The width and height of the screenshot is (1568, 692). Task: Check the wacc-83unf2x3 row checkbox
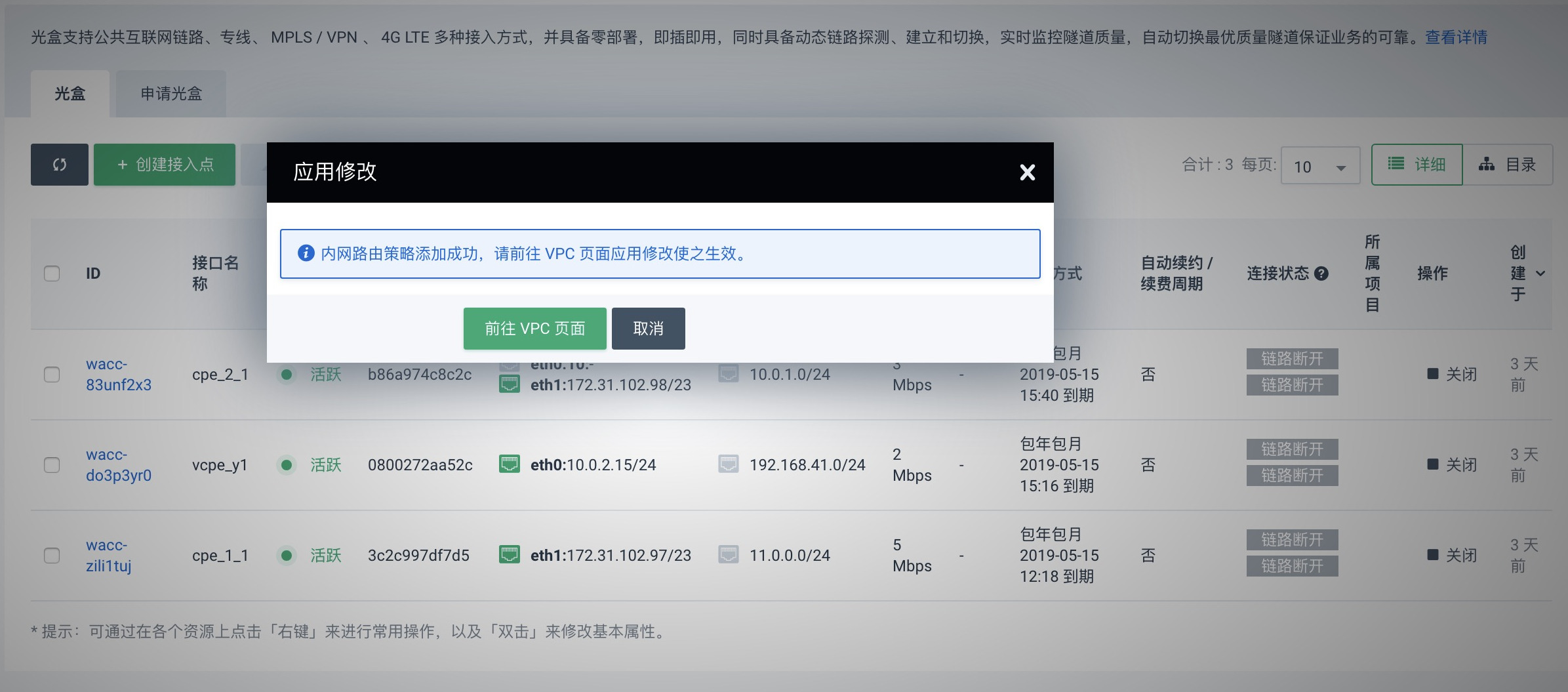52,375
